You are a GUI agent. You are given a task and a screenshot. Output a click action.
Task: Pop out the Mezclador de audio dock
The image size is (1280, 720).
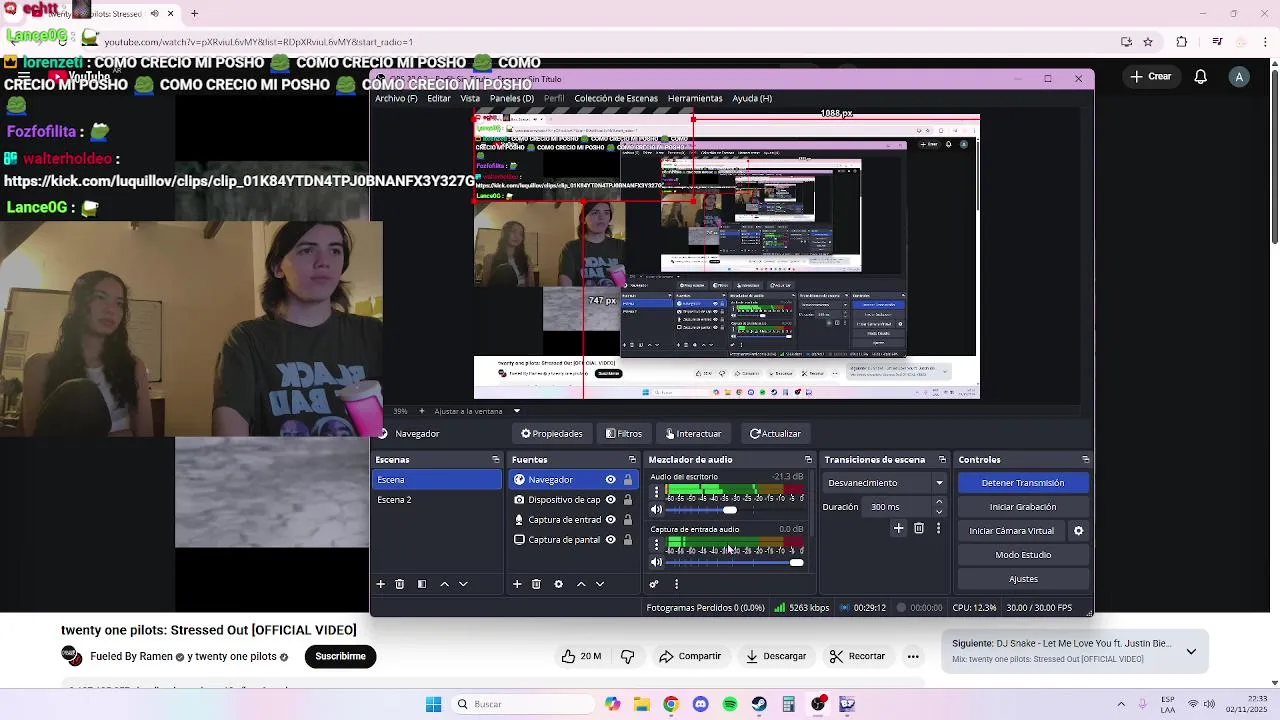coord(808,460)
